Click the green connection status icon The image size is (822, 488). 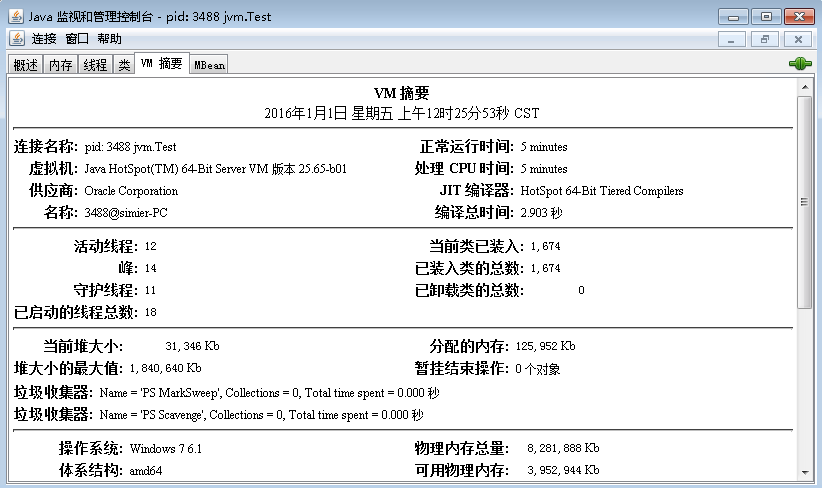click(800, 64)
